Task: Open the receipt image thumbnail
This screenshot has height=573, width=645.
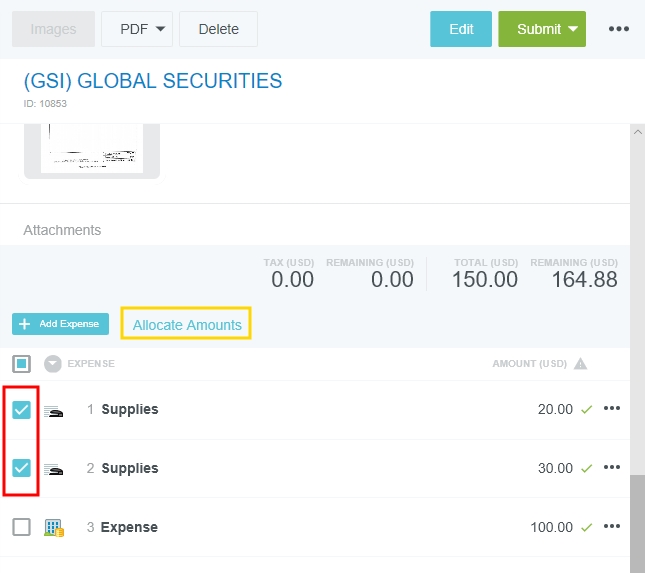Action: 92,149
